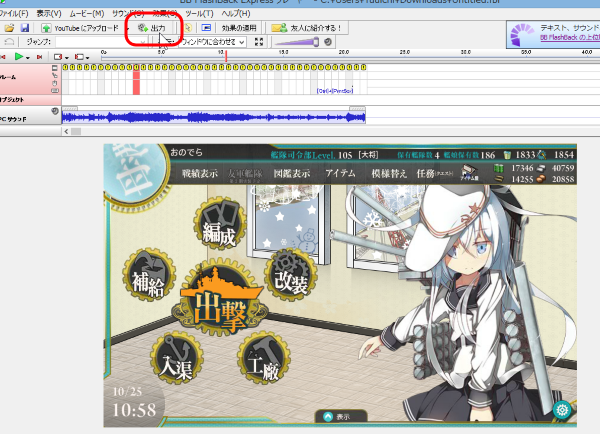Screen dimensions: 600x434
Task: Mute the PC sound track via its speaker icon
Action: tap(55, 111)
